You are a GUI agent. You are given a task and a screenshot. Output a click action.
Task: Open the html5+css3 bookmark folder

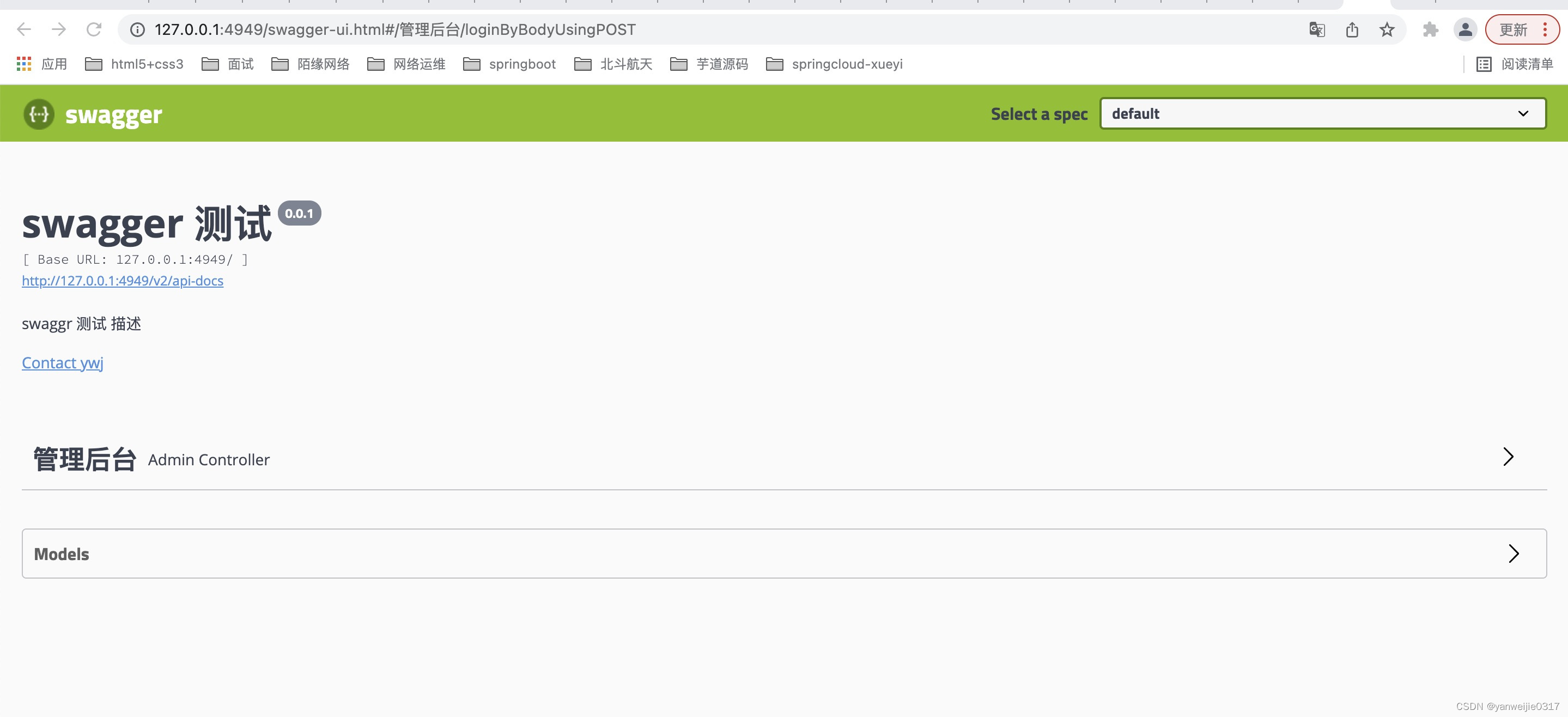click(134, 64)
